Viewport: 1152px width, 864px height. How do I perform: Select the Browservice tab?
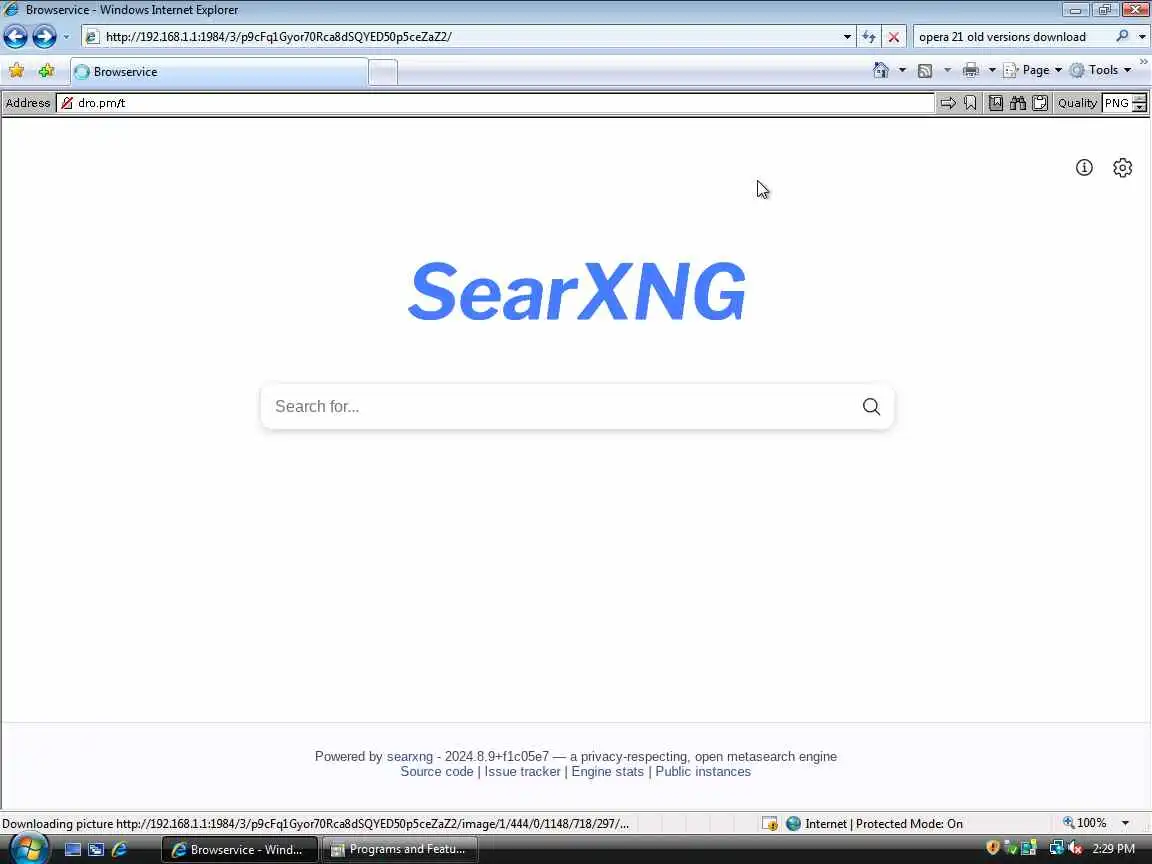pyautogui.click(x=219, y=72)
